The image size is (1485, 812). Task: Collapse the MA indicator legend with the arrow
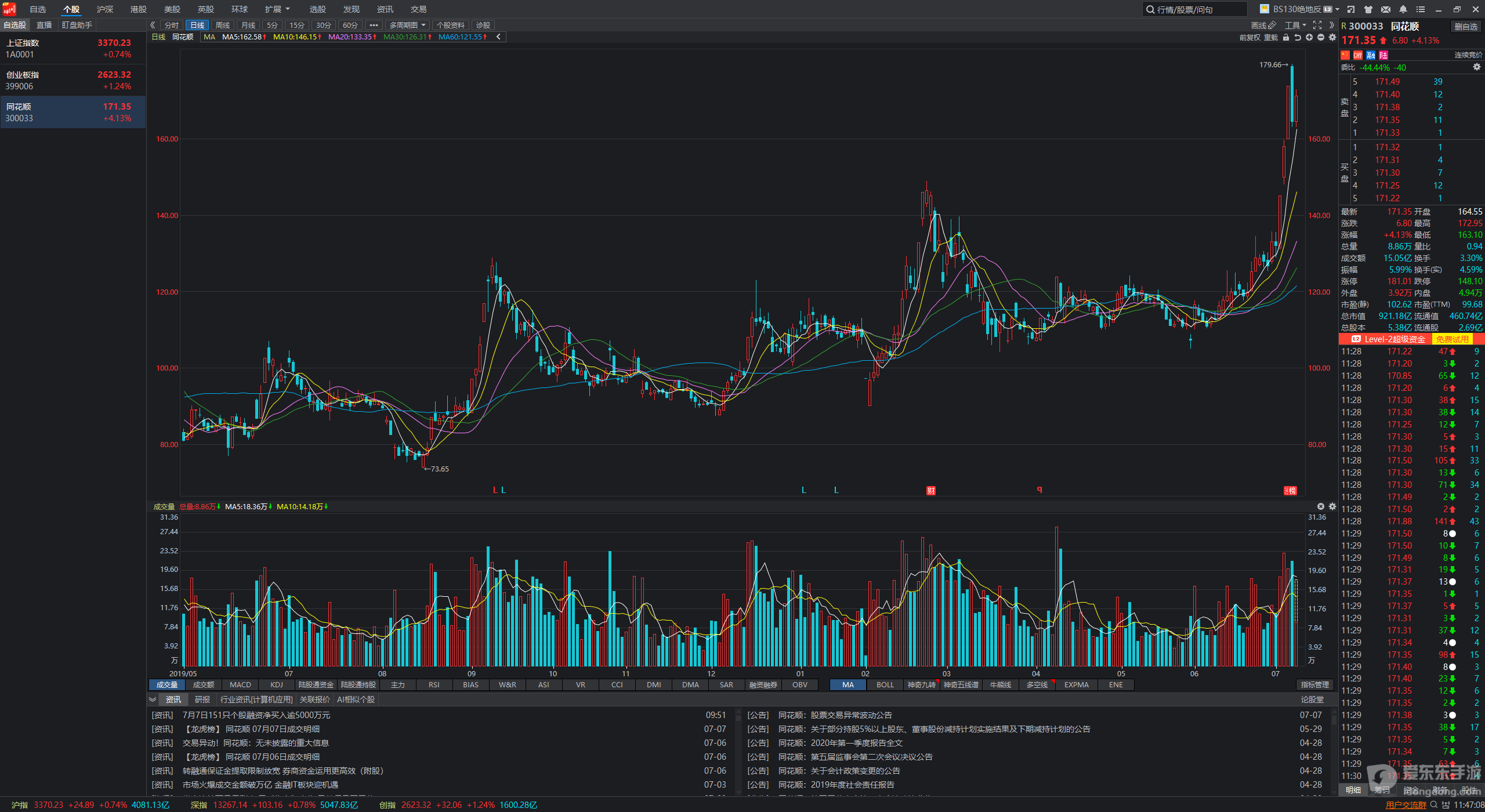tap(498, 37)
